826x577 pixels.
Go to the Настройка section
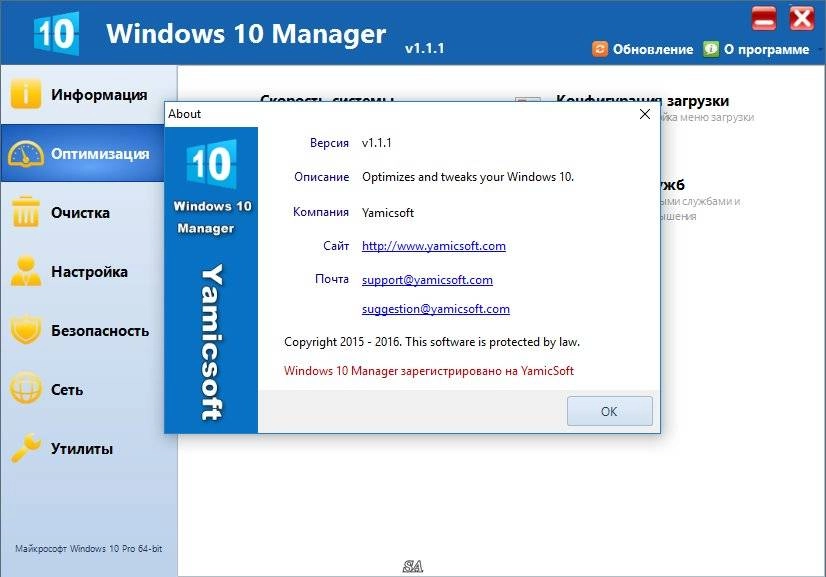(x=83, y=271)
